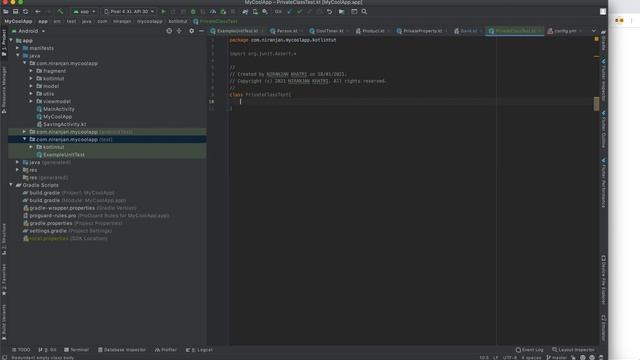640x360 pixels.
Task: Click kotlintut breadcrumb in navigation bar
Action: click(x=178, y=21)
